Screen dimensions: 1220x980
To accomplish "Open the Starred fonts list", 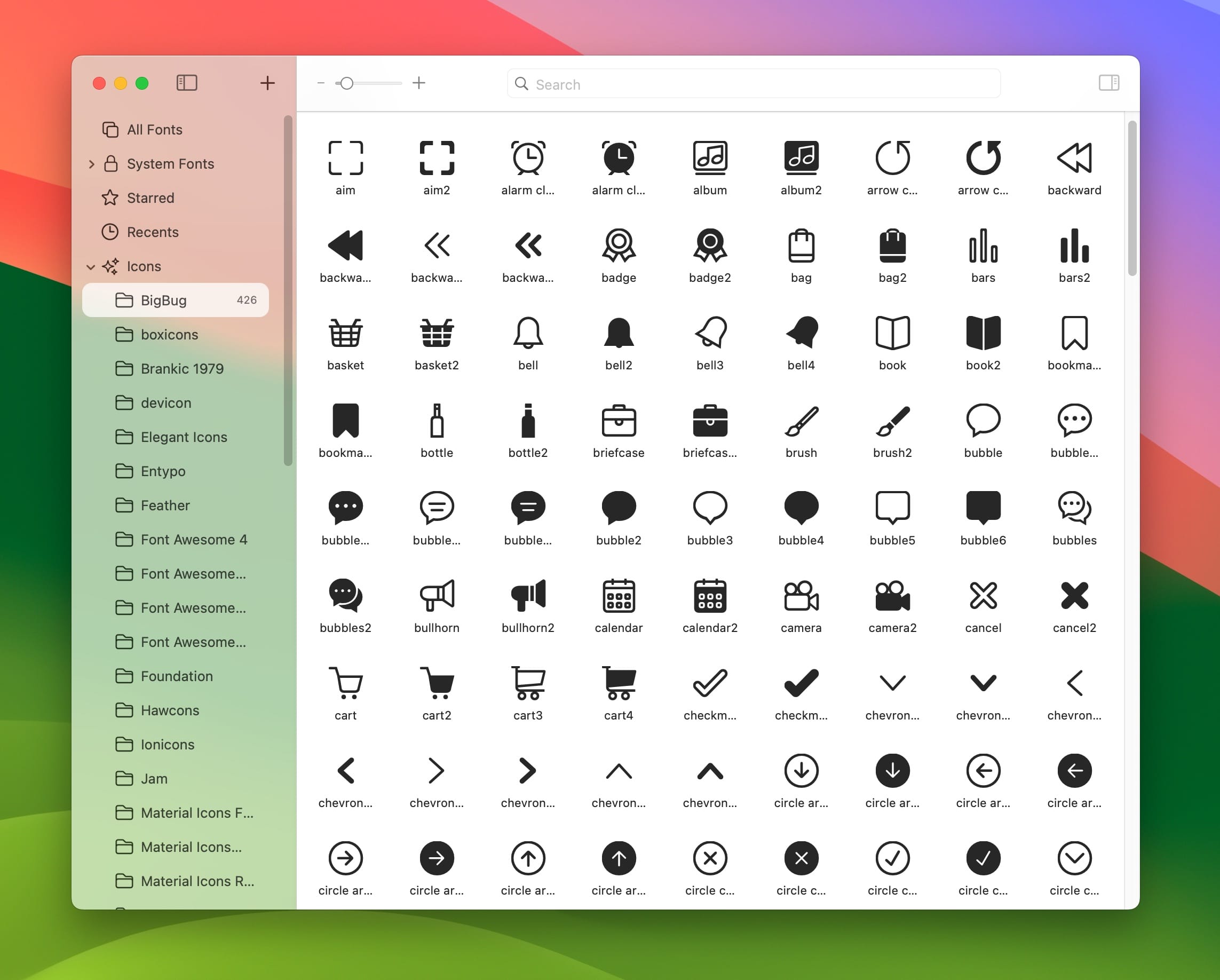I will 150,198.
